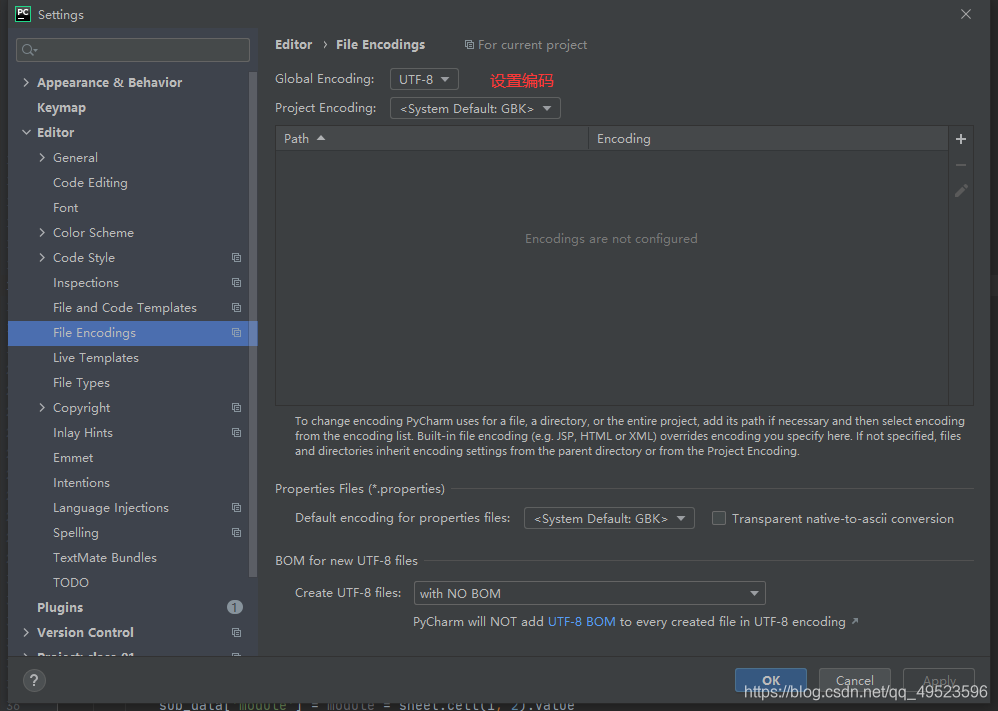Click the Add path plus icon
Screen dimensions: 998x711
click(960, 138)
